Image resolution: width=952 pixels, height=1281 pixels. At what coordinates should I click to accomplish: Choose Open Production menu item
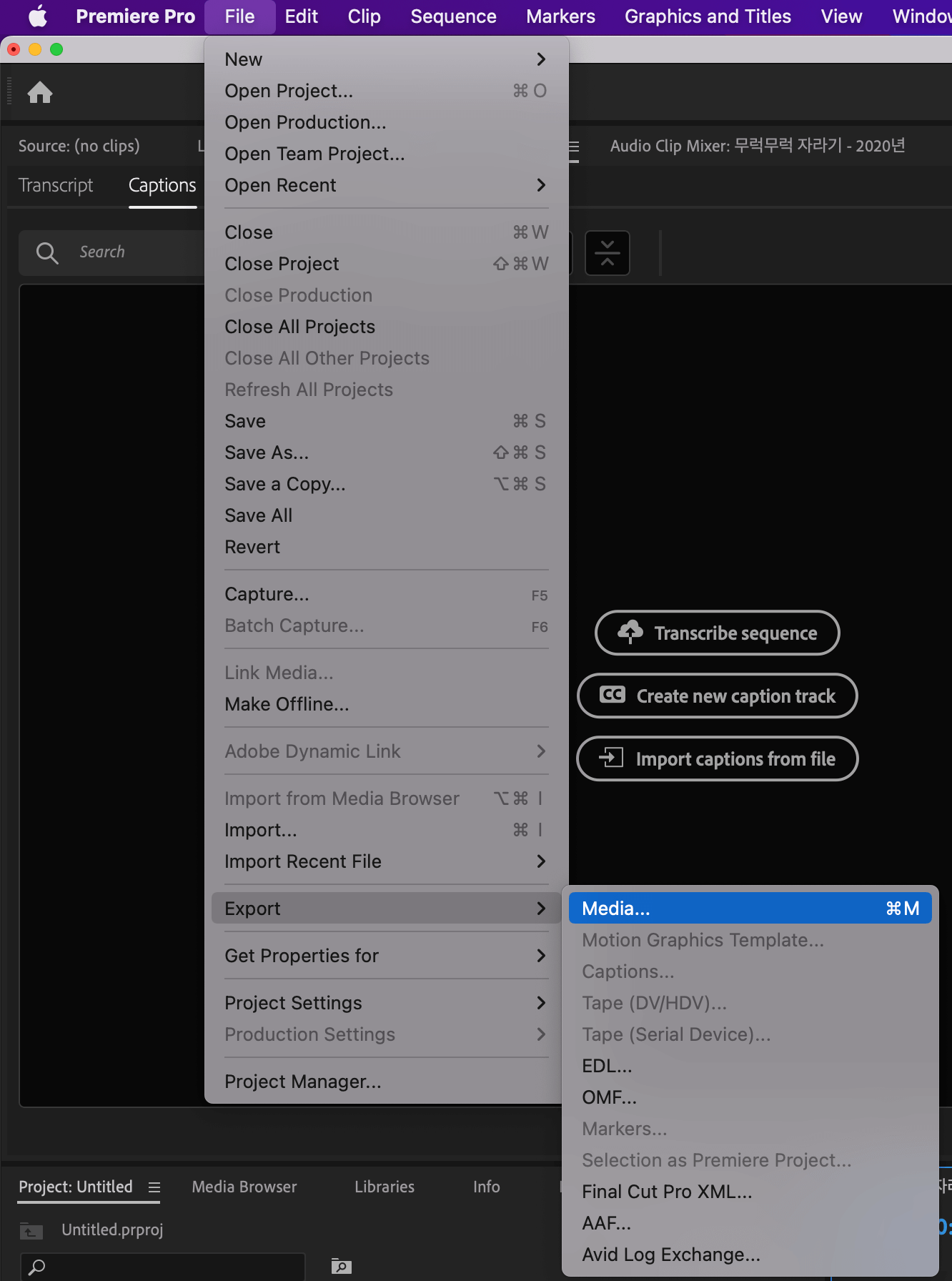pyautogui.click(x=386, y=122)
